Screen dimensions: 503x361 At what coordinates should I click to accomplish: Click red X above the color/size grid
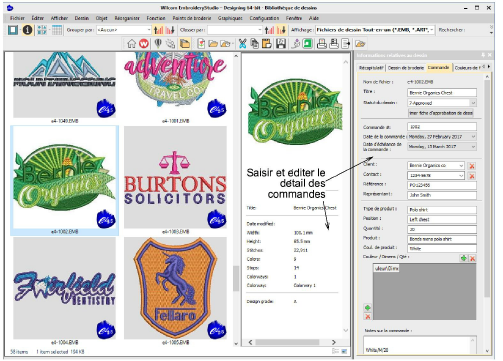click(x=472, y=258)
